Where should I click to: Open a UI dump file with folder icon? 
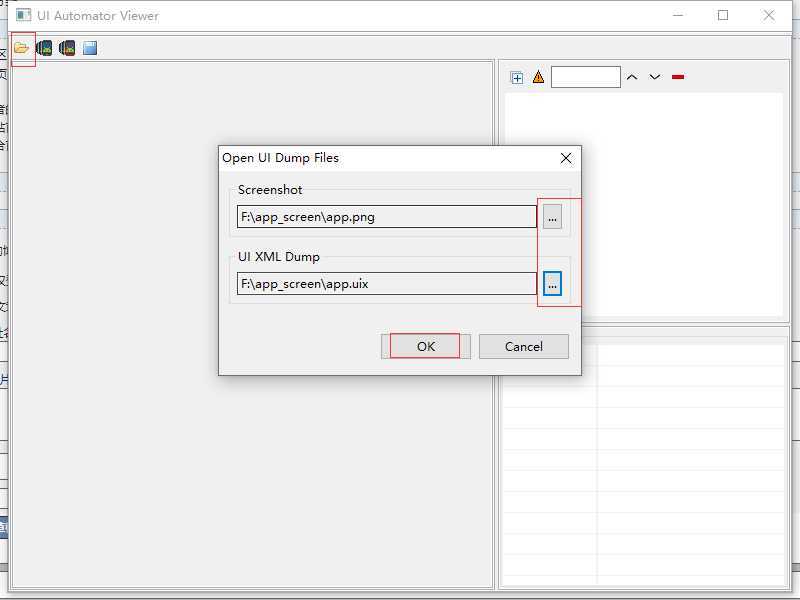click(x=21, y=48)
